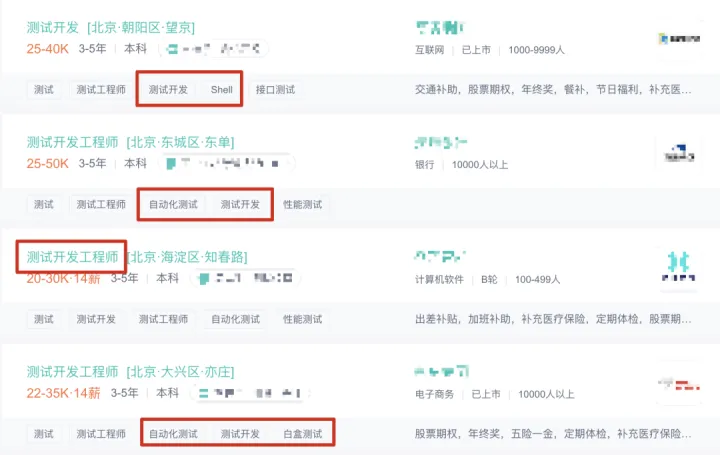The width and height of the screenshot is (720, 455).
Task: Open the 测试开发工程师 北京·大兴区·亦庄 job listing
Action: click(x=130, y=371)
